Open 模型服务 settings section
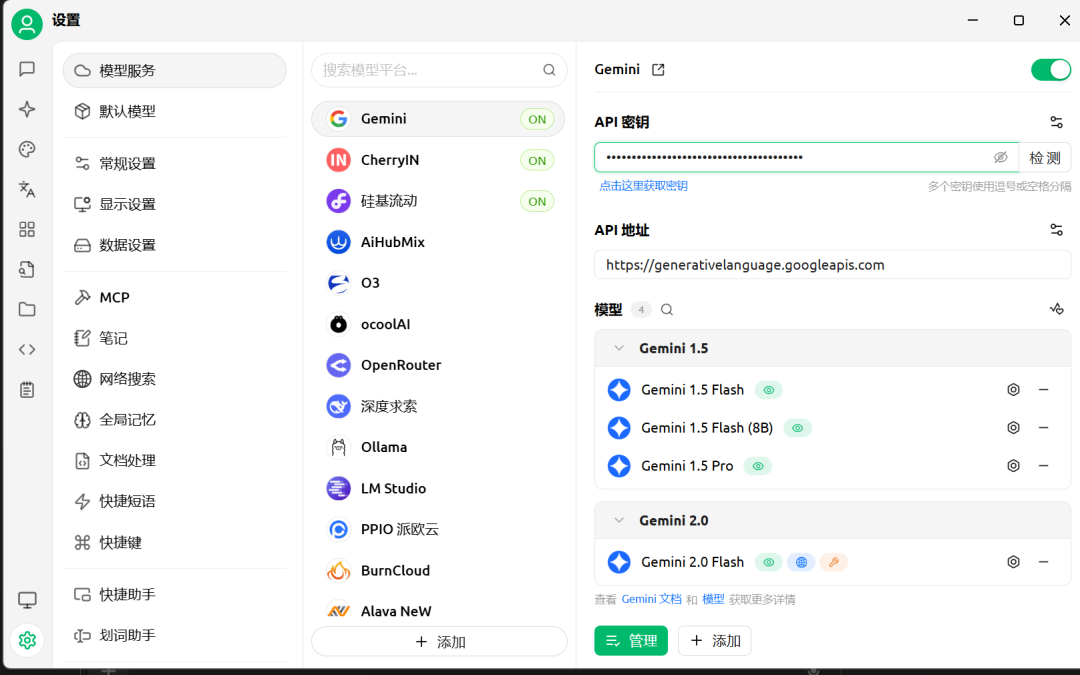1080x675 pixels. (x=175, y=70)
